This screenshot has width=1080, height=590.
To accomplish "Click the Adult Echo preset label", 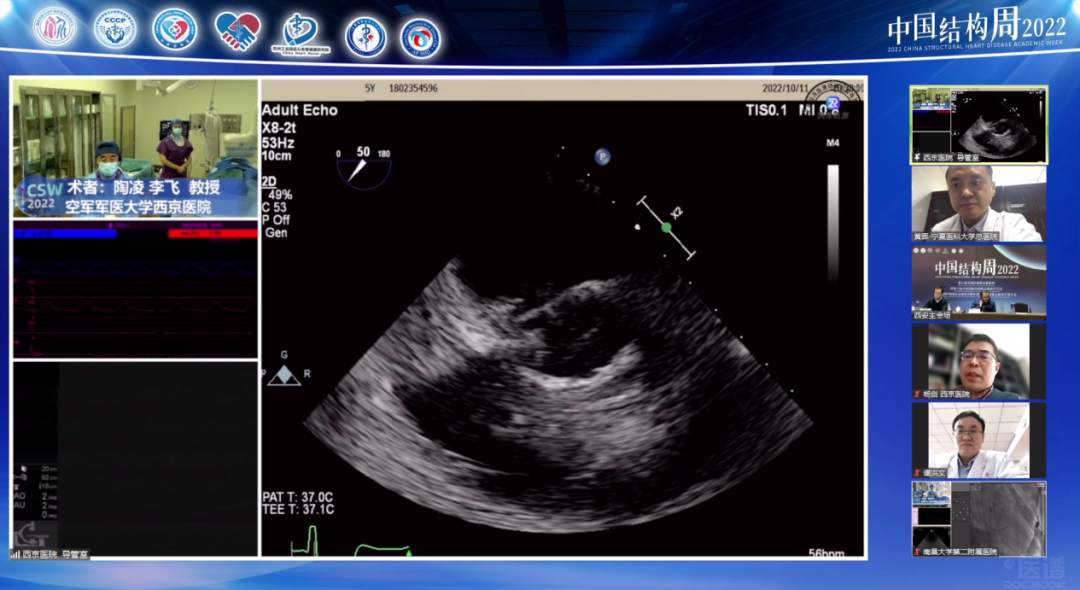I will (299, 110).
